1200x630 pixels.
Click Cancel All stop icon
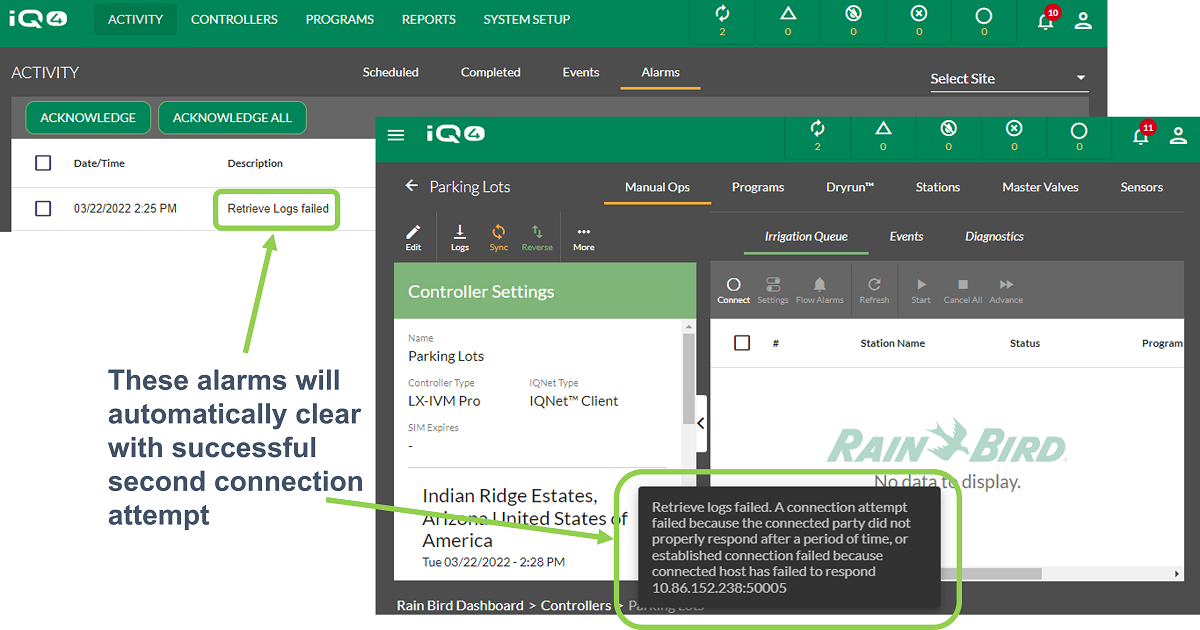tap(963, 290)
